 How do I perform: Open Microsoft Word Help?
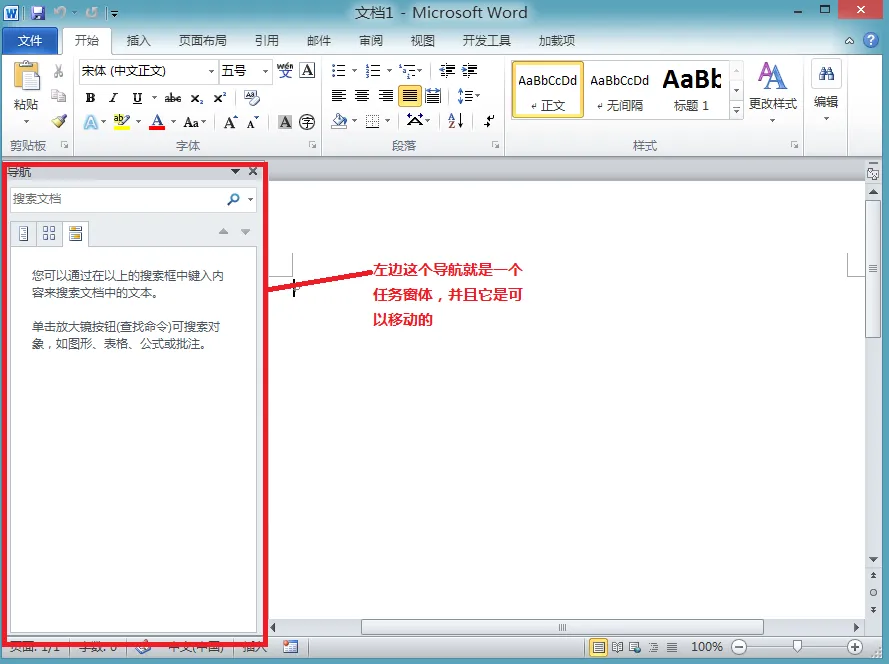click(x=871, y=40)
